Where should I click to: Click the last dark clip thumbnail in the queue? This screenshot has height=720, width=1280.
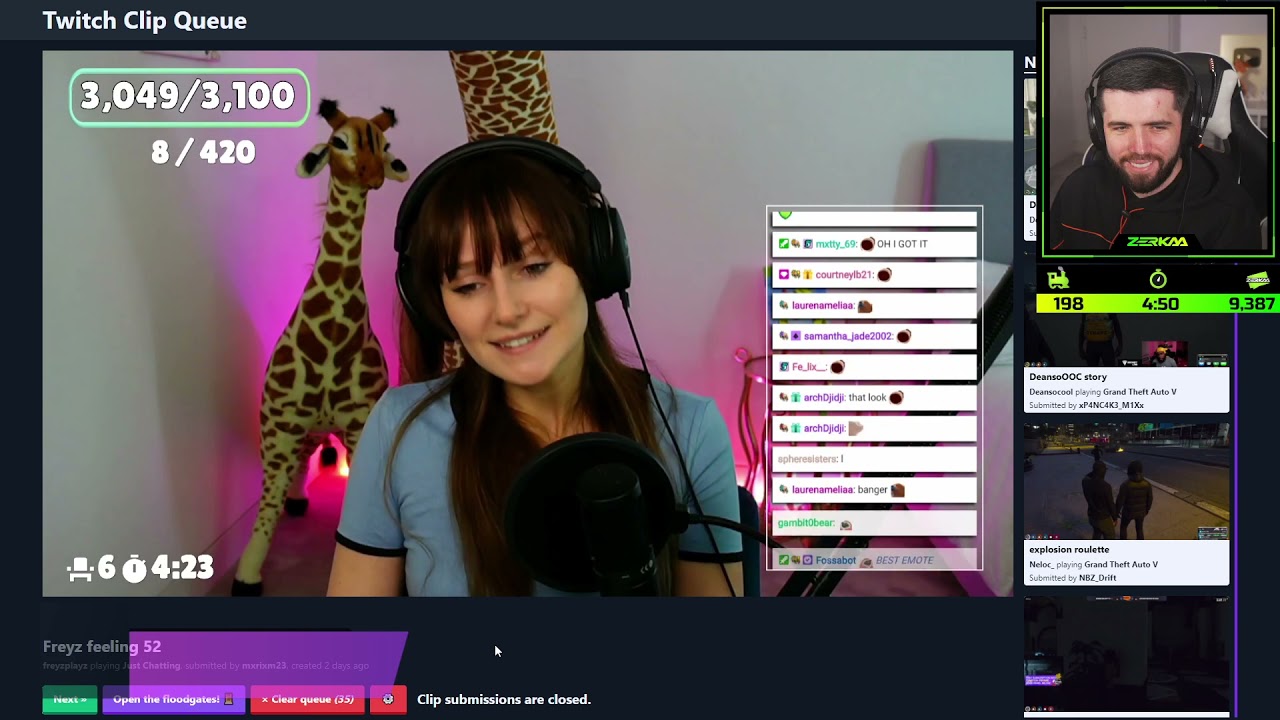point(1126,656)
